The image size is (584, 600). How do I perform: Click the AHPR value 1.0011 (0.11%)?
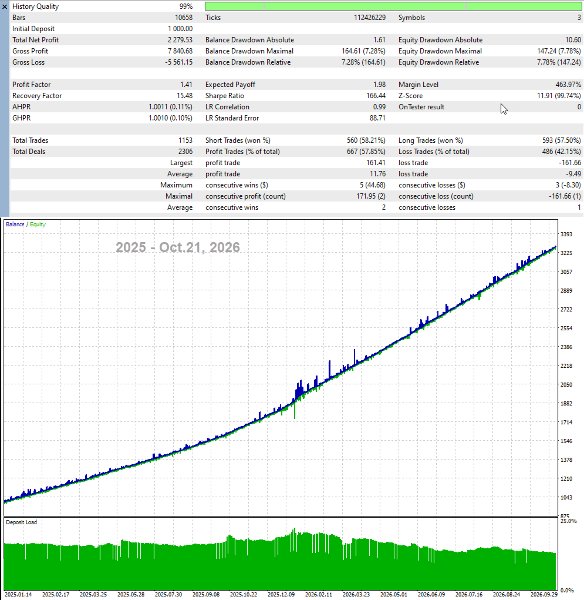click(x=171, y=107)
